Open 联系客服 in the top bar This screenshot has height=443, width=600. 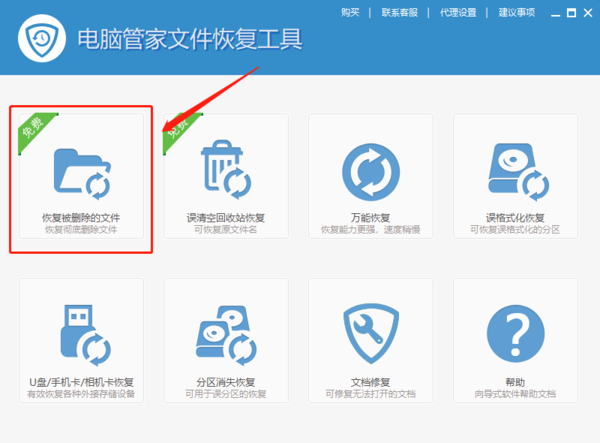399,13
